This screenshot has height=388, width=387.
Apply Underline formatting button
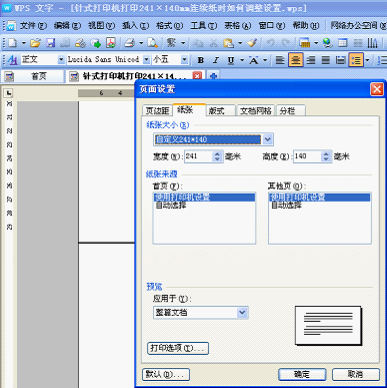231,60
